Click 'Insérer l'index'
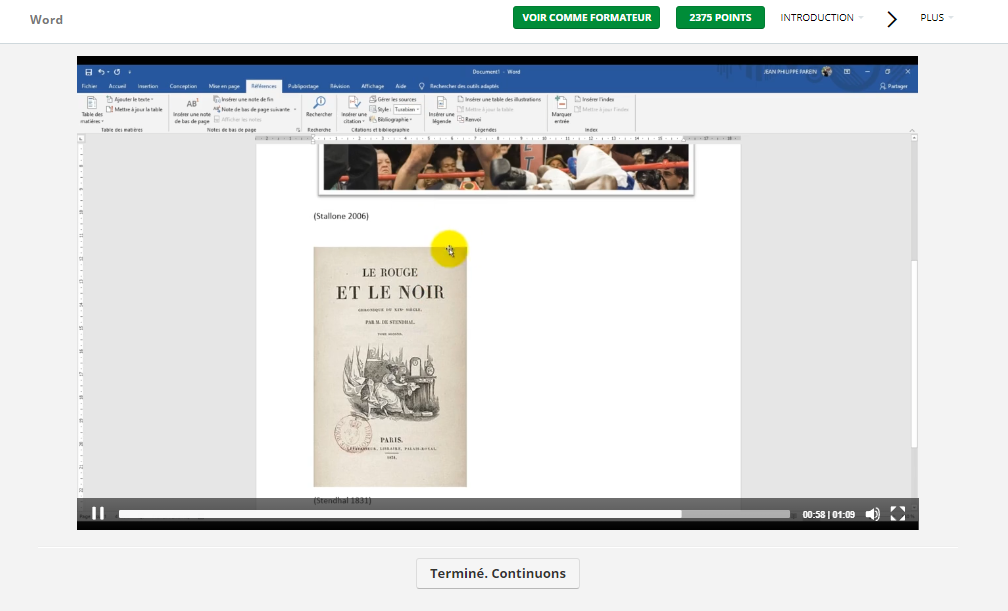The image size is (1008, 611). click(x=595, y=100)
